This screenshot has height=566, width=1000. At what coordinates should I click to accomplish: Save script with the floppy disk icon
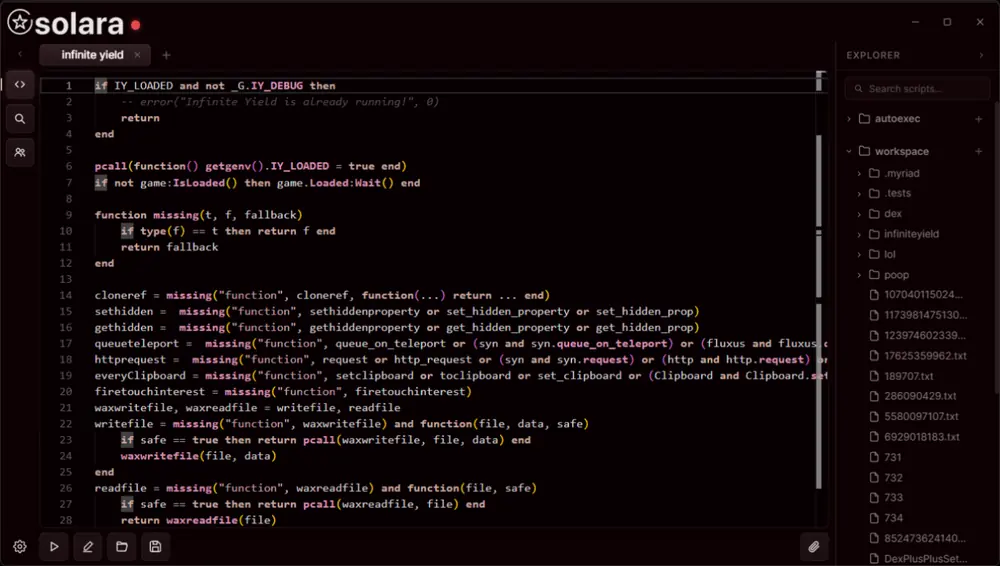(156, 547)
